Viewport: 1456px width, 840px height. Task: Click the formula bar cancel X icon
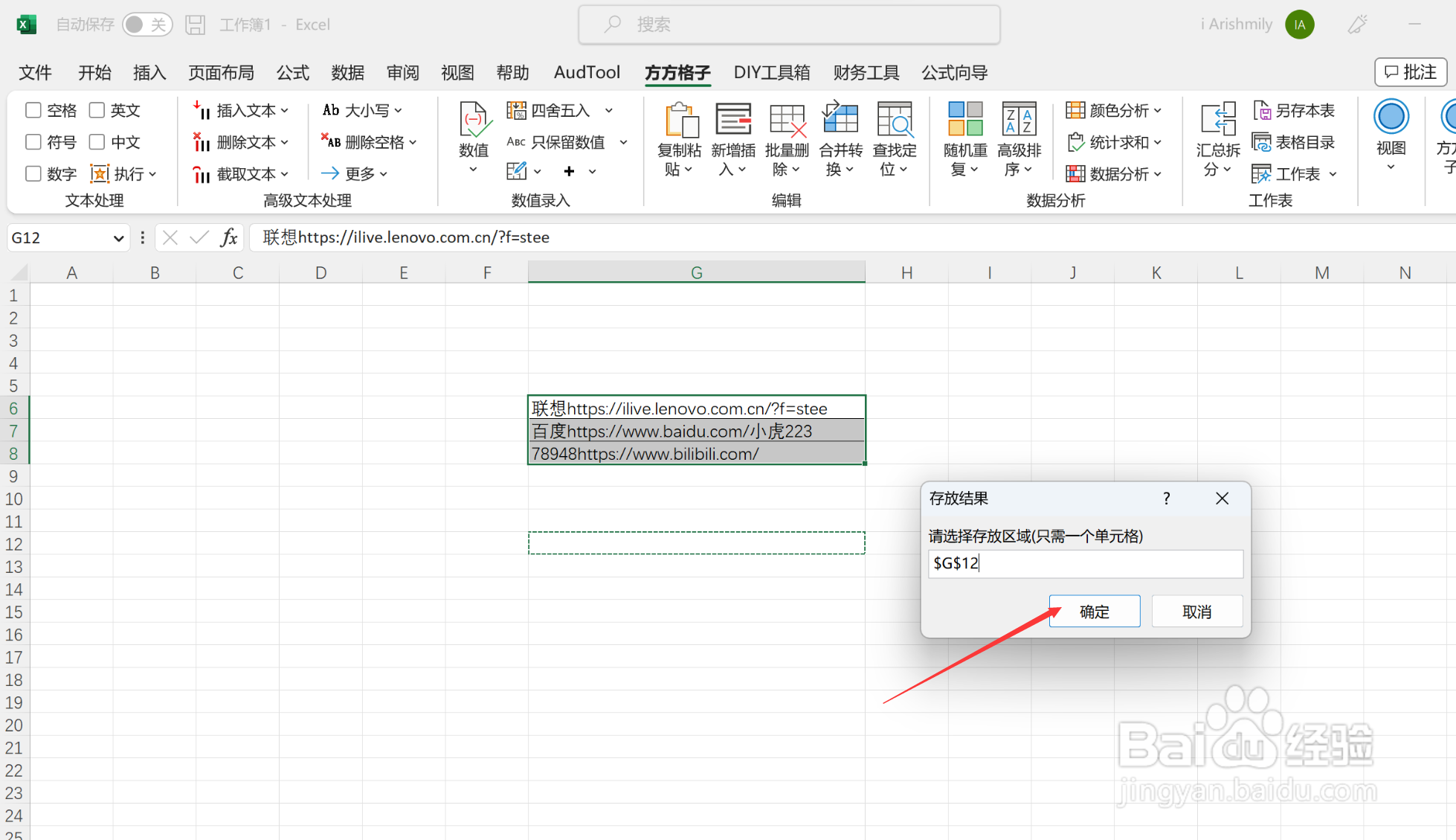[170, 237]
